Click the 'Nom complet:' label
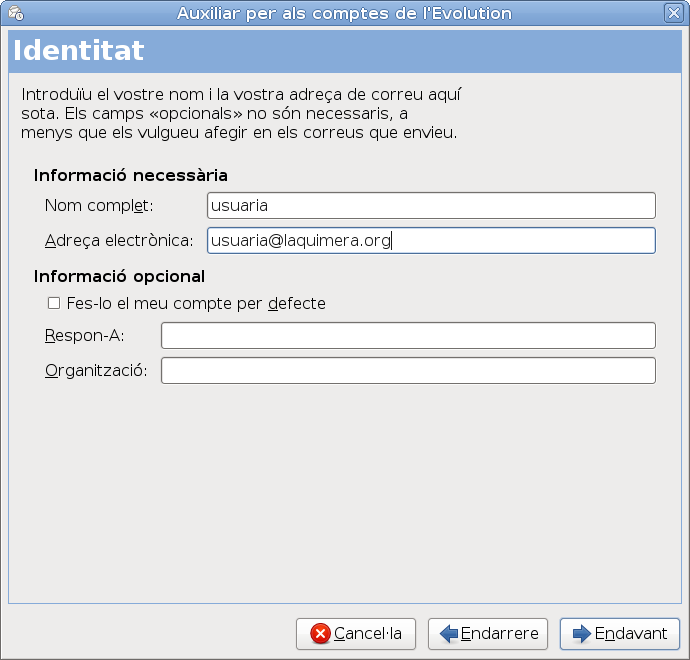 99,205
